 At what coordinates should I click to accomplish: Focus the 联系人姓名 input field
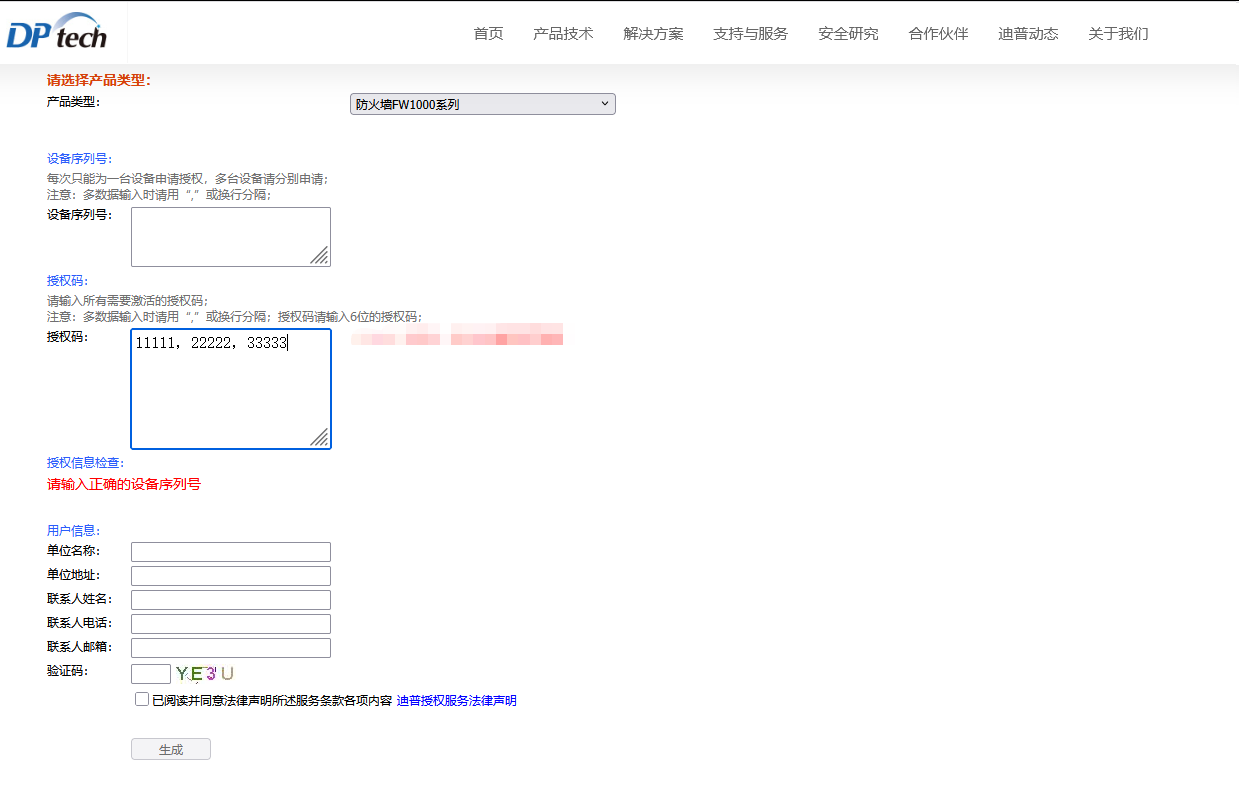click(x=231, y=600)
